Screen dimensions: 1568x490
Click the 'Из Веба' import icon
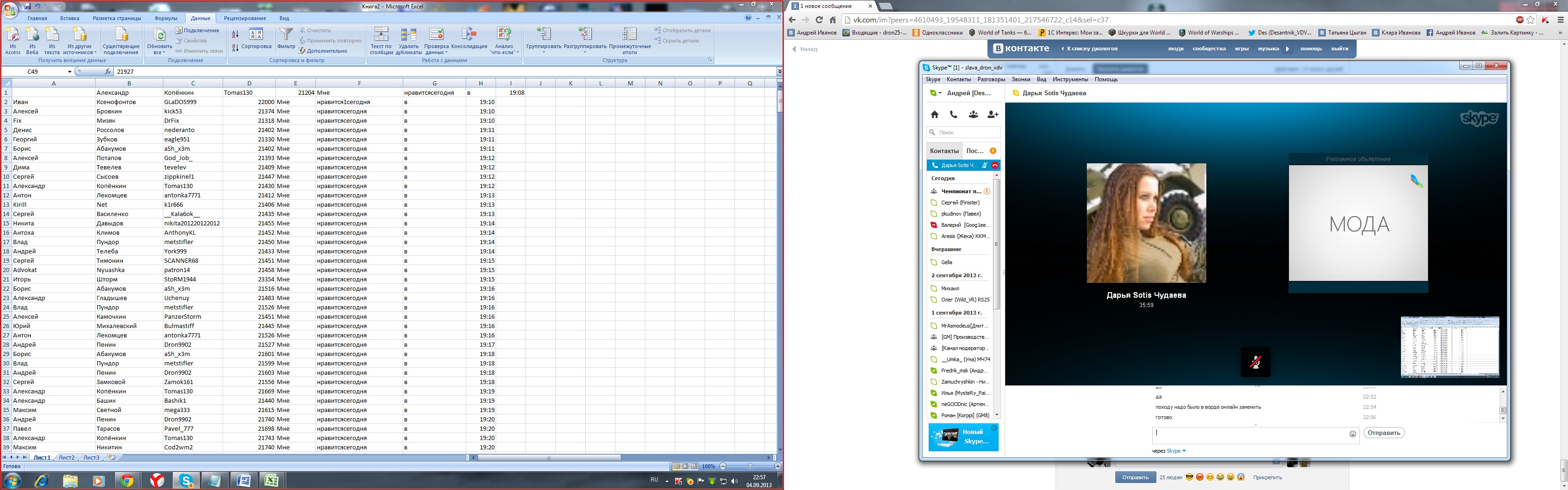[32, 40]
